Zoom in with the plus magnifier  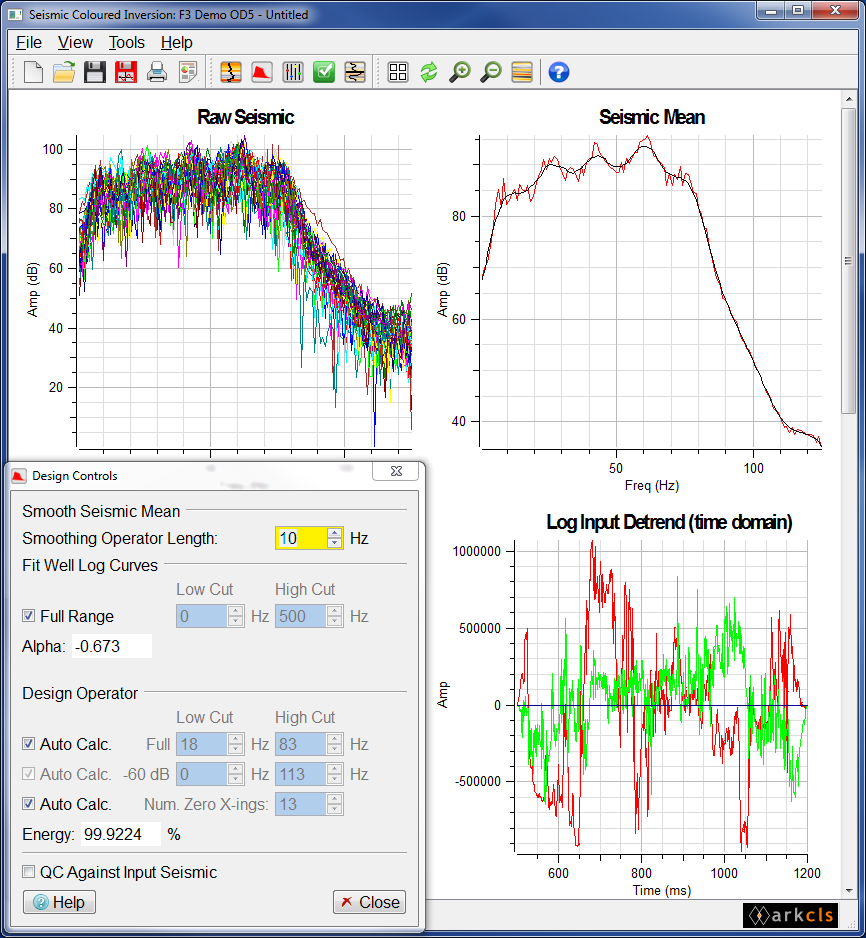click(x=460, y=72)
